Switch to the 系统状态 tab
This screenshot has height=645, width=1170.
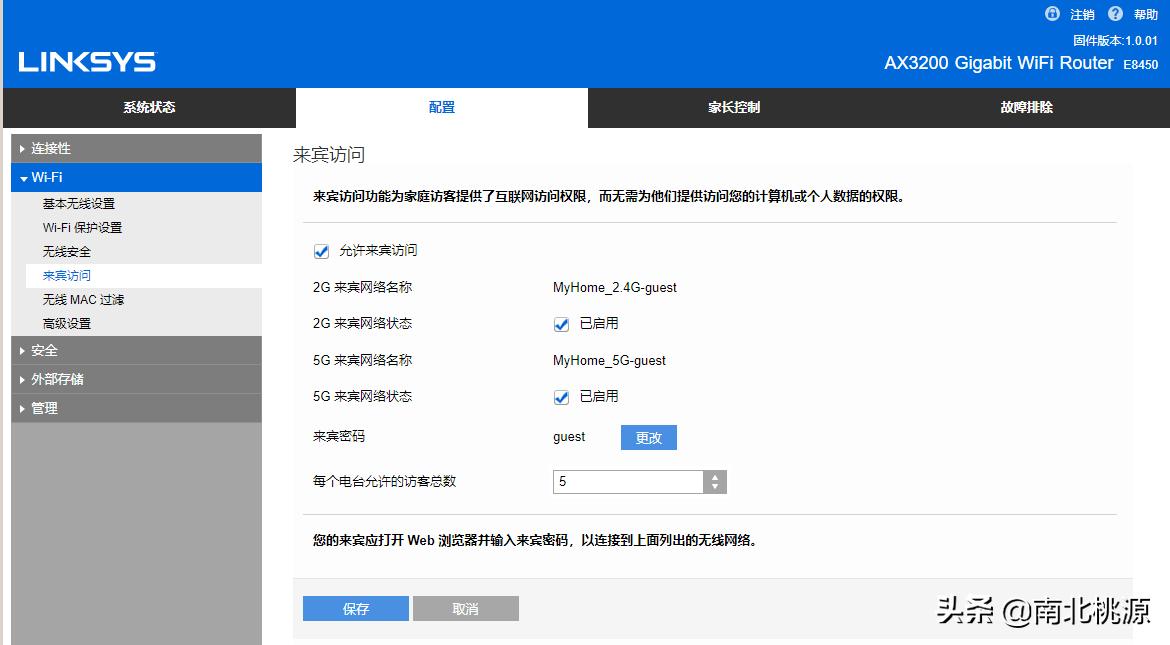point(146,107)
